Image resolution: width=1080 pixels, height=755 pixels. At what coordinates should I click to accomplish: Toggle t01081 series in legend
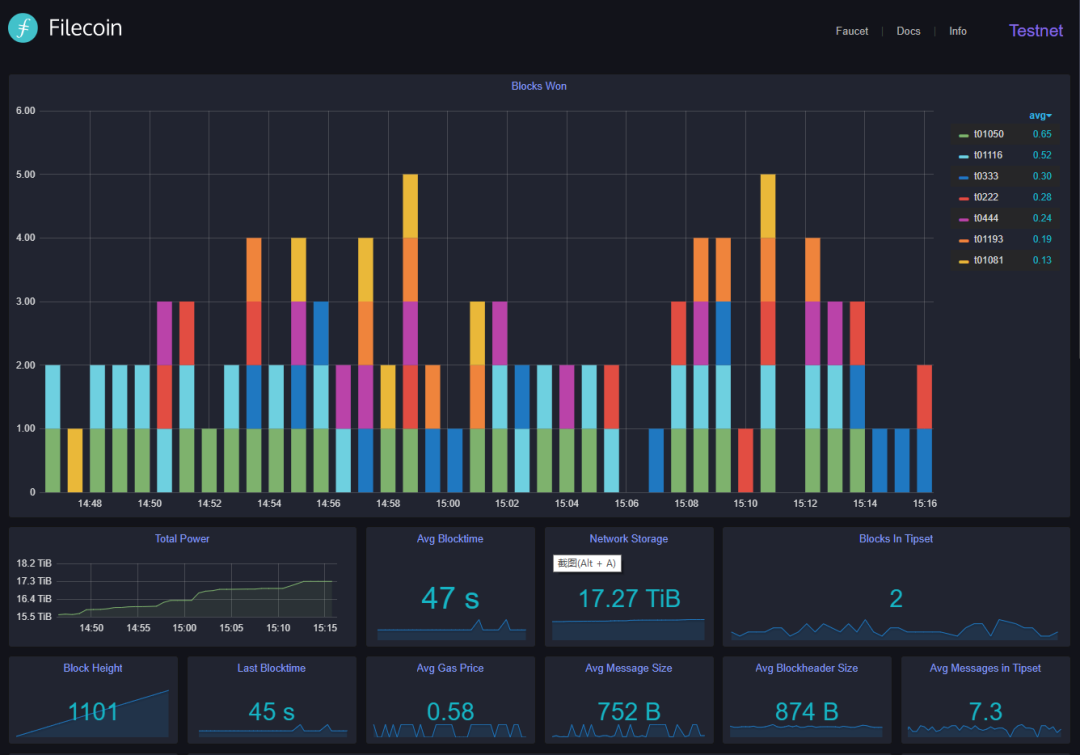point(988,260)
